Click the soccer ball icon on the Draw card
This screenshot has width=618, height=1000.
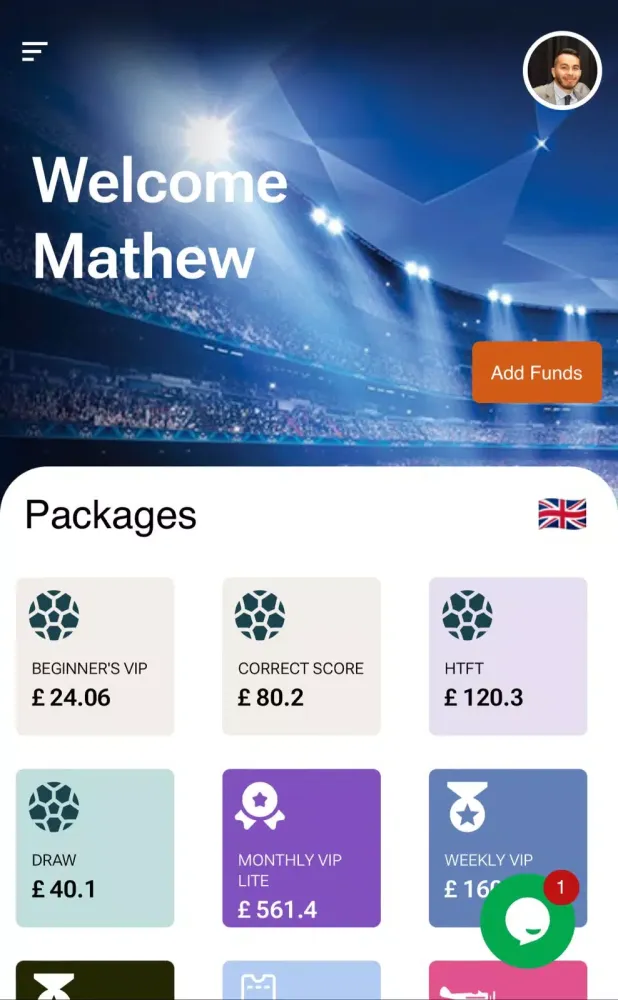pos(53,807)
